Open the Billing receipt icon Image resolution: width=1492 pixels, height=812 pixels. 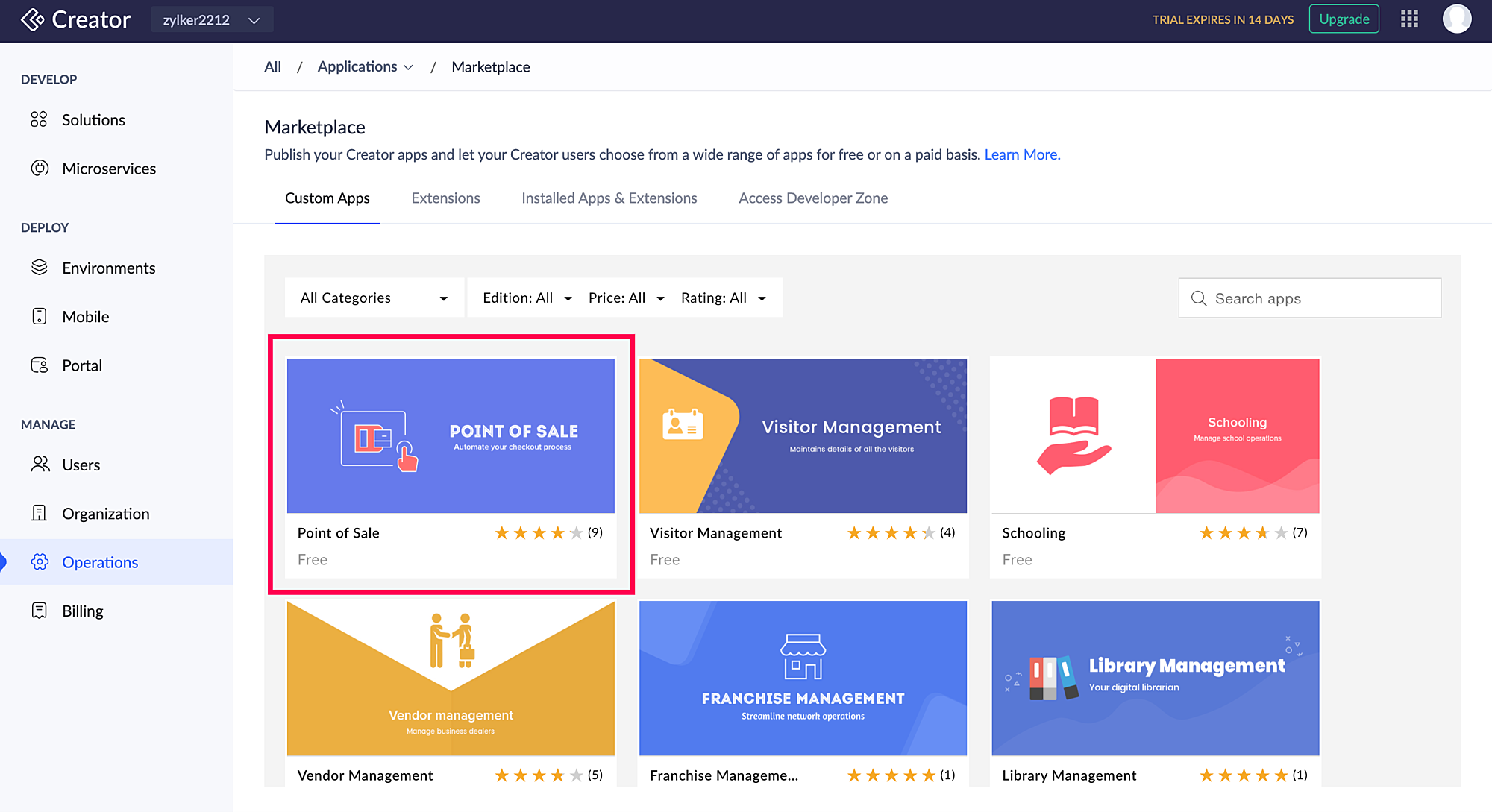[x=40, y=611]
